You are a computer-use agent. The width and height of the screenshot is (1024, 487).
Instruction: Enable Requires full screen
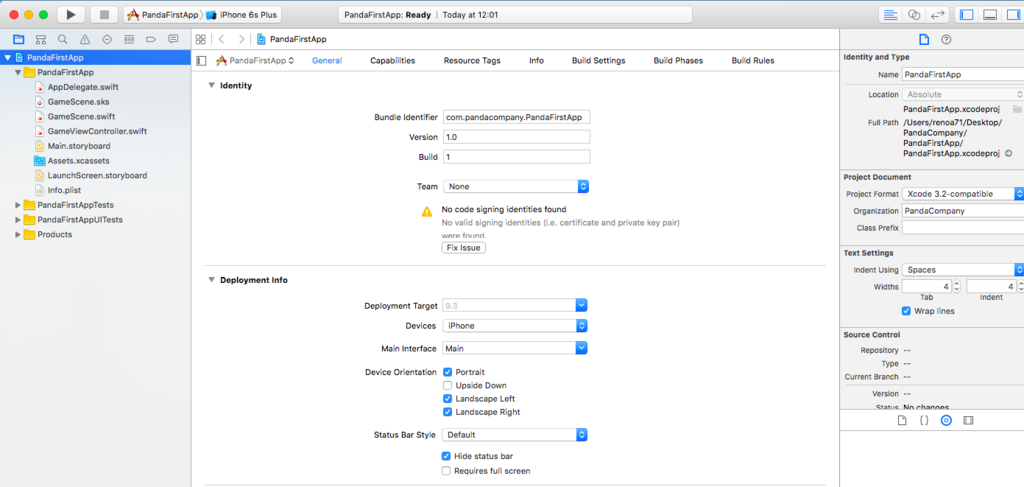[x=446, y=470]
